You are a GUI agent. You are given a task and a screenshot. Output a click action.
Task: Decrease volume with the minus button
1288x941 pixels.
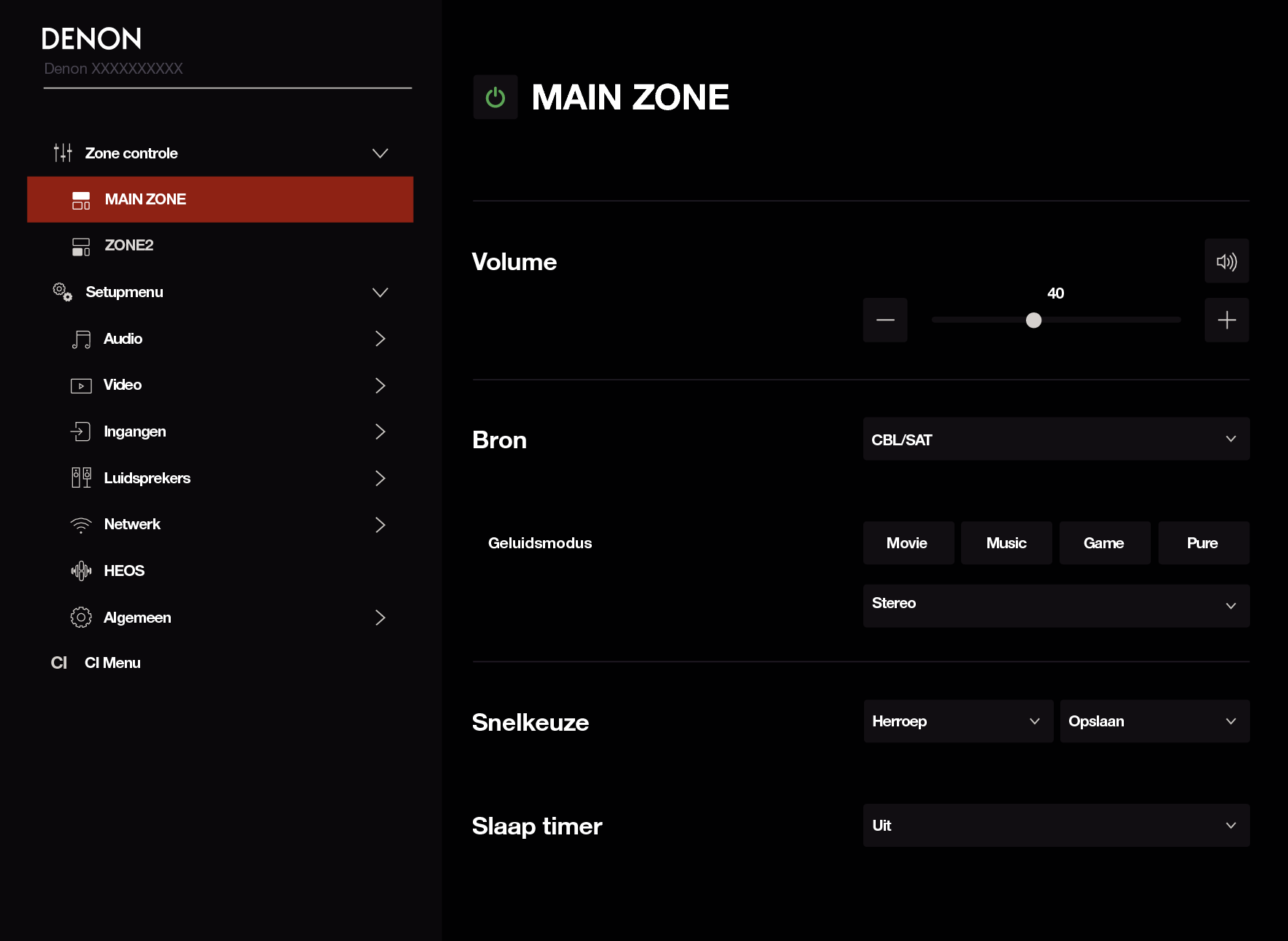(x=884, y=320)
